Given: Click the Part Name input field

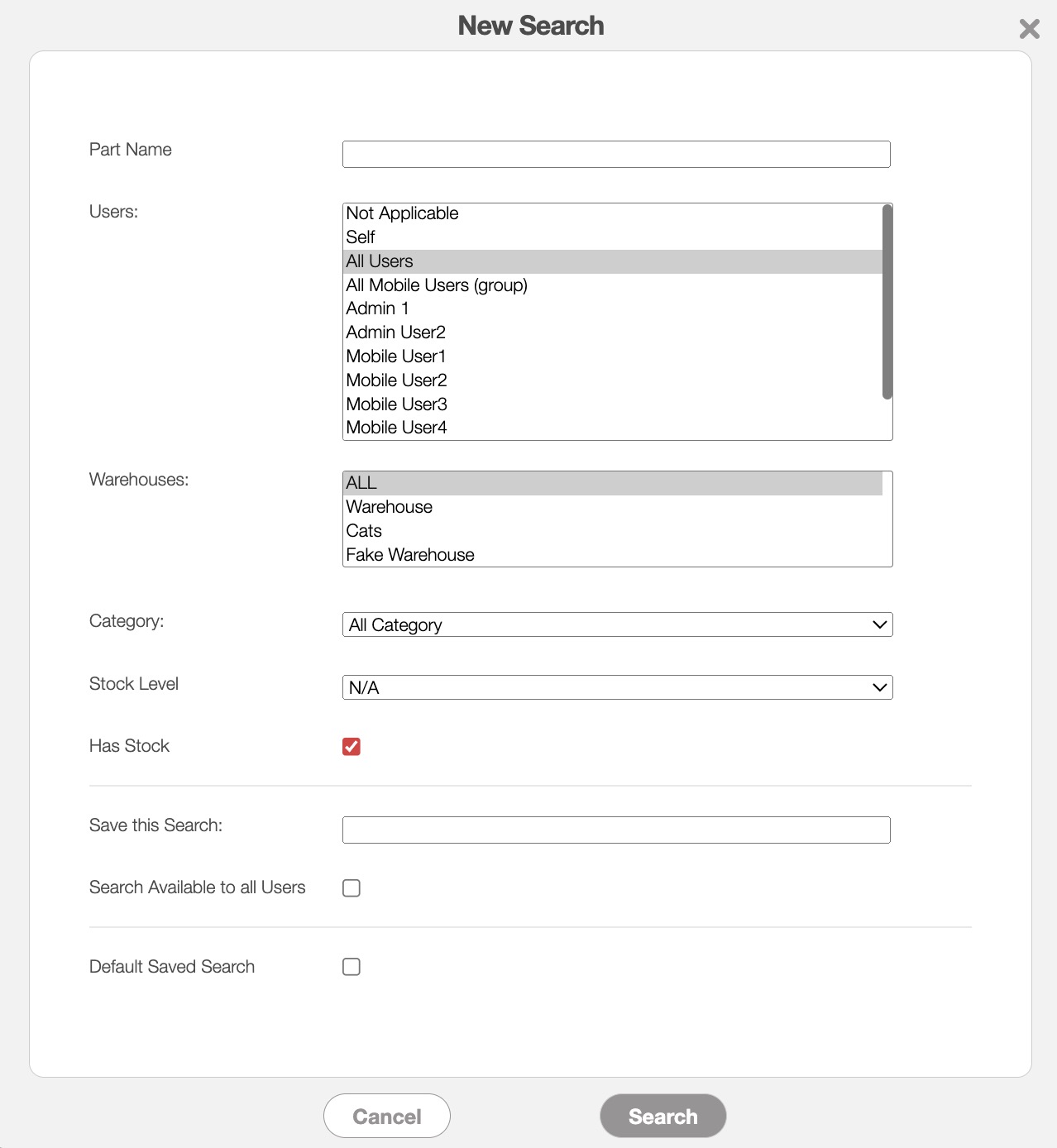Looking at the screenshot, I should tap(616, 155).
